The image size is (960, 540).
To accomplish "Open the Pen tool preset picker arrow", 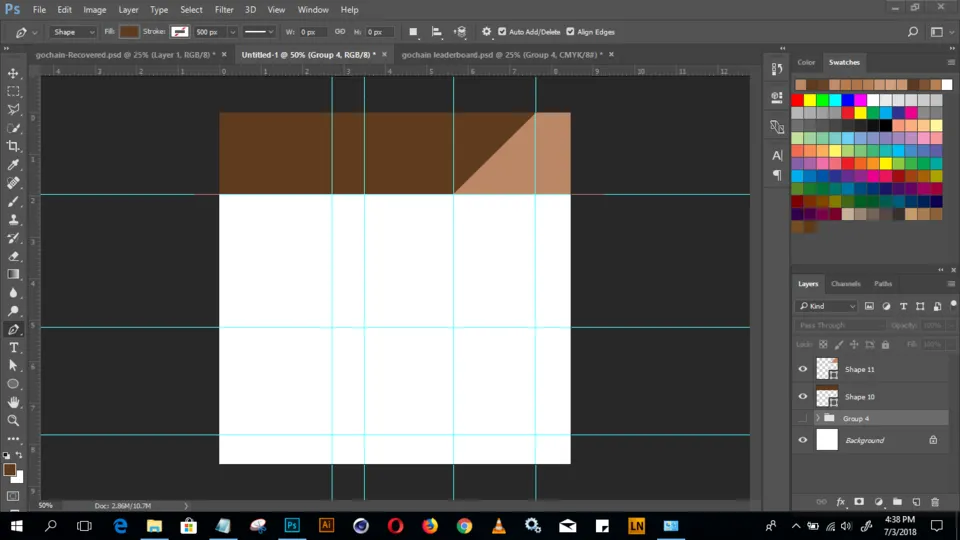I will 35,32.
